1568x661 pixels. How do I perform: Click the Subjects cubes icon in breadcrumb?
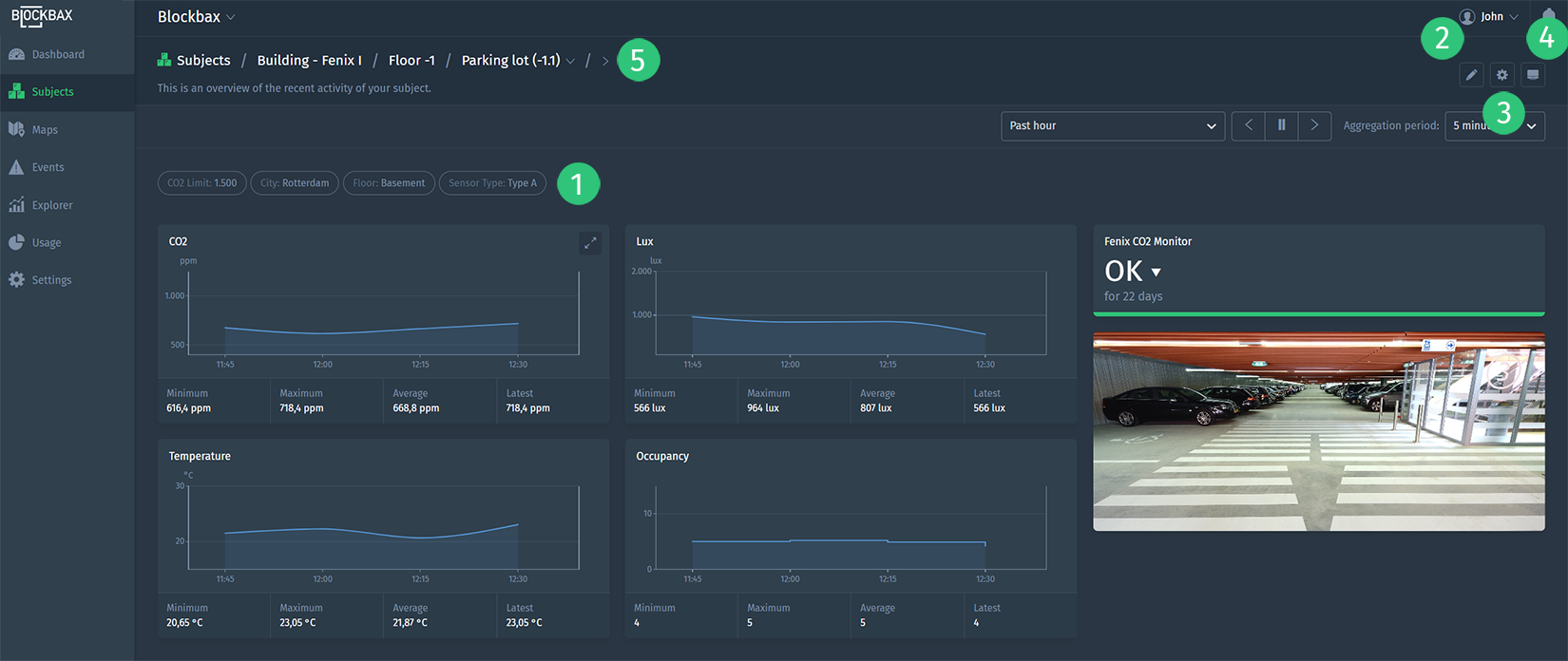[x=164, y=61]
